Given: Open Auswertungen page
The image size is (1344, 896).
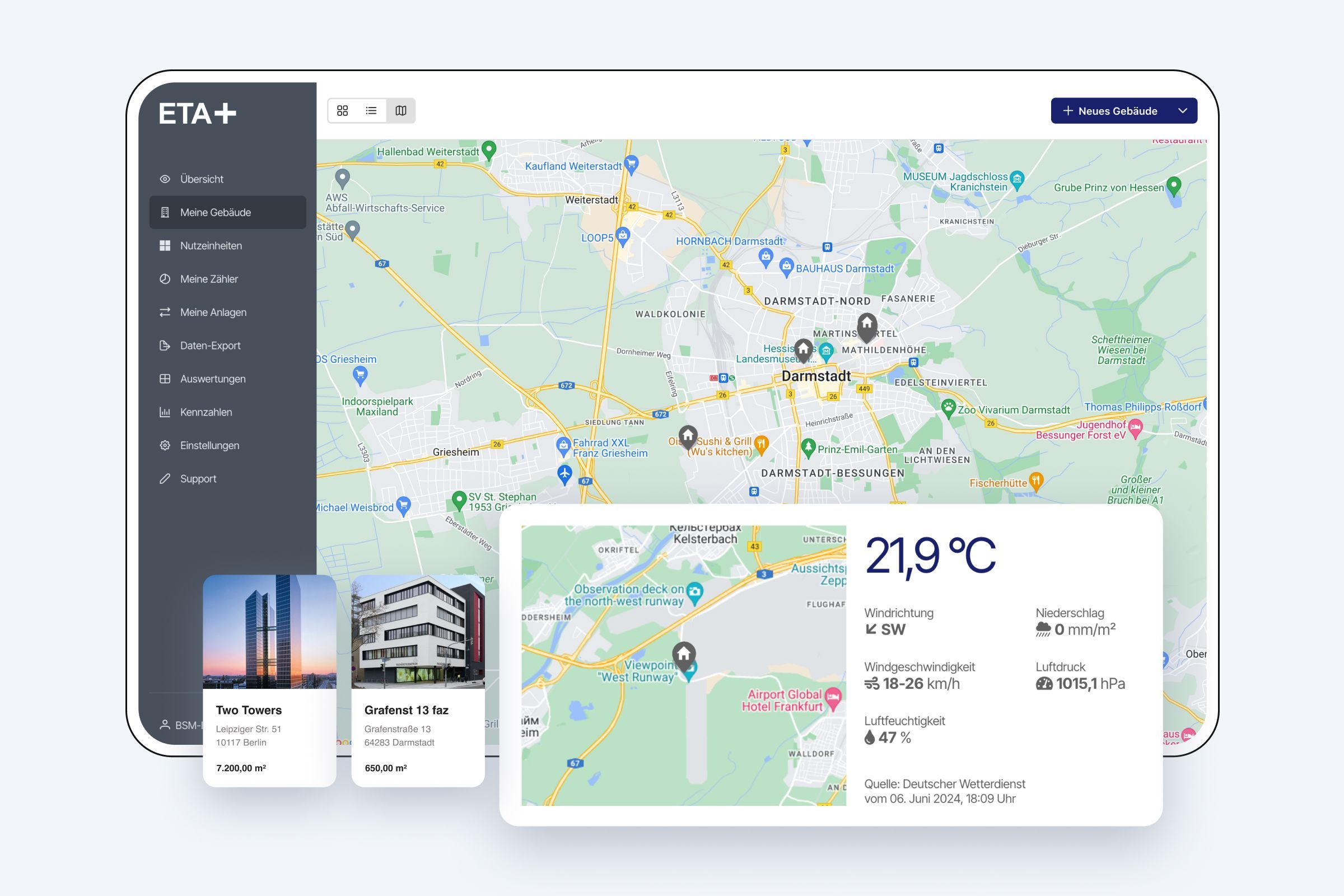Looking at the screenshot, I should (x=227, y=379).
